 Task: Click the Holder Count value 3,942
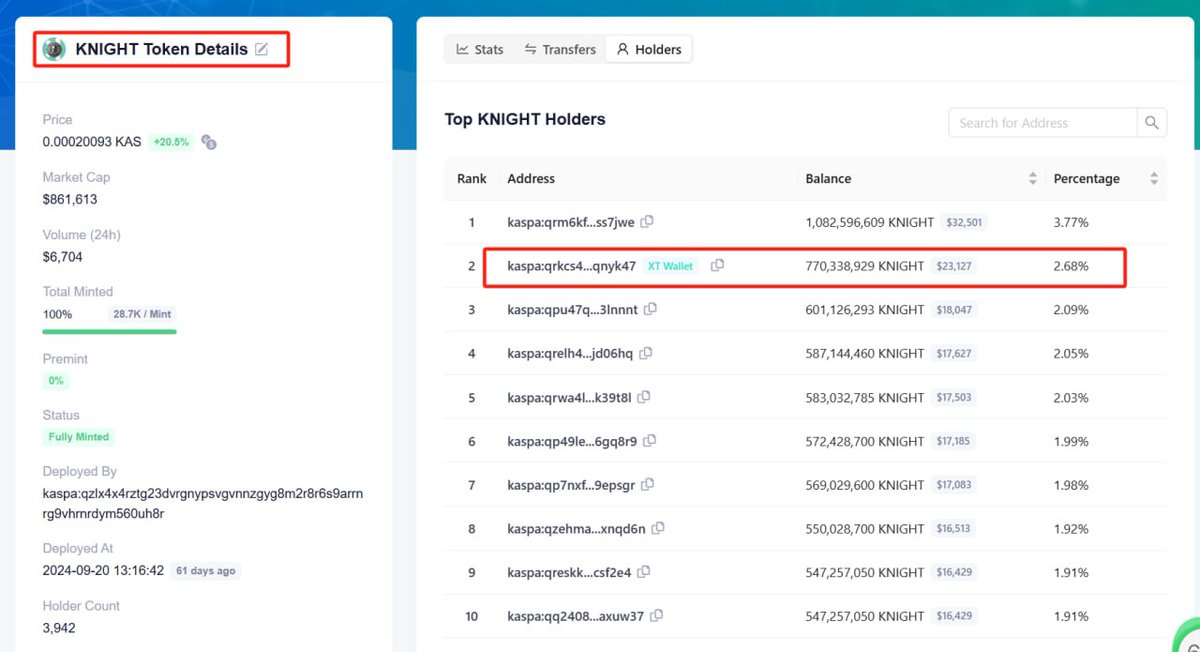[59, 628]
